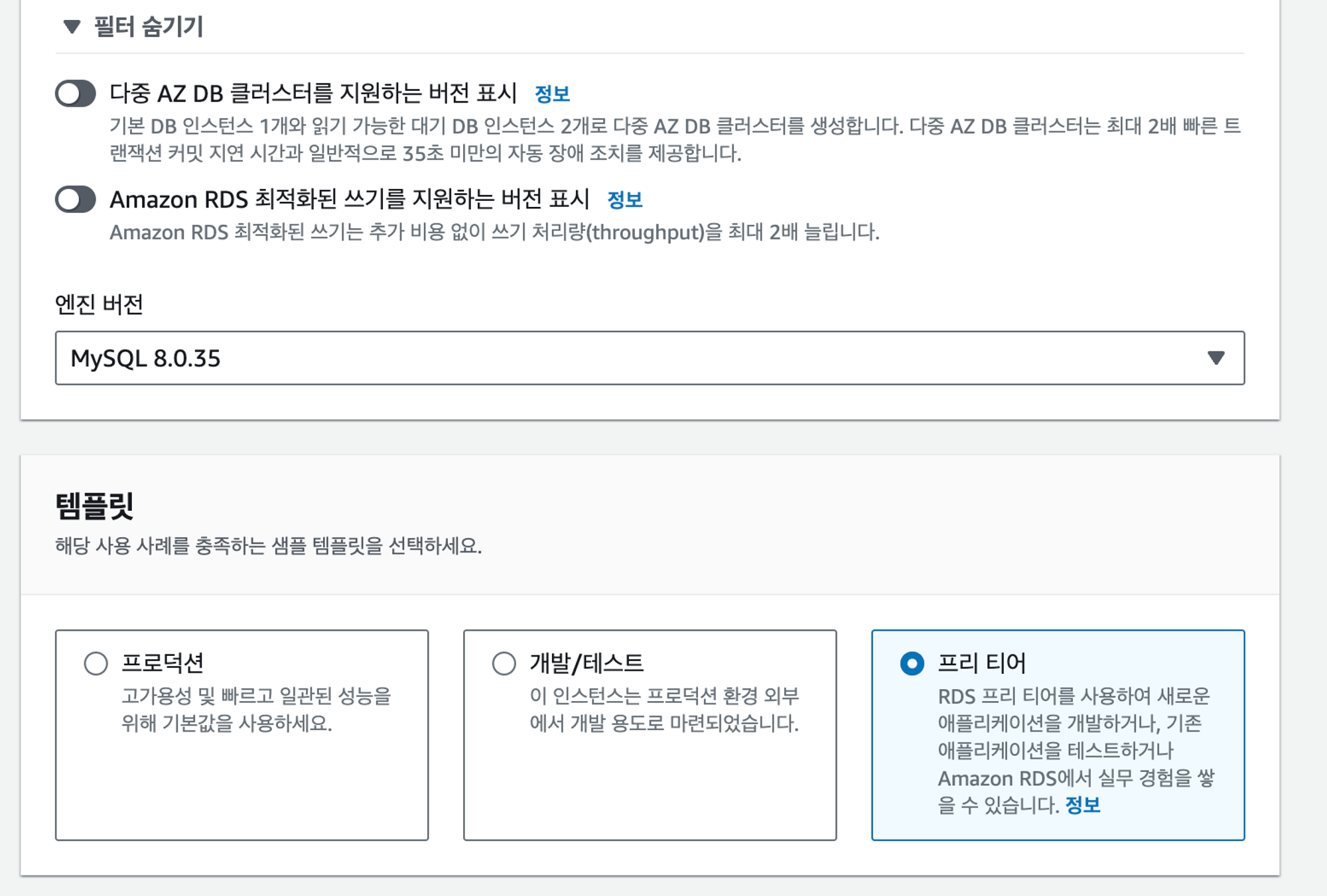
Task: Click the engine version dropdown arrow
Action: [1216, 358]
